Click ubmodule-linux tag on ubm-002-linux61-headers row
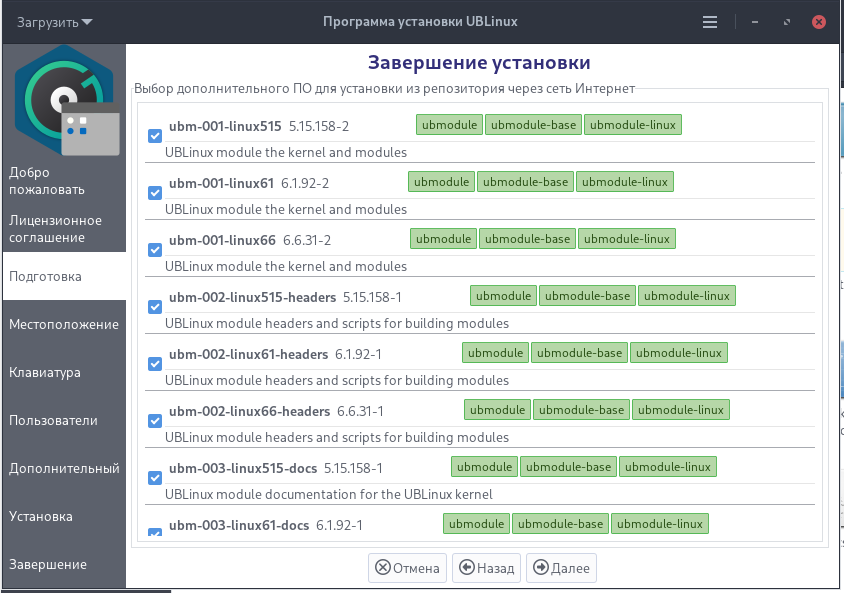 click(x=679, y=353)
